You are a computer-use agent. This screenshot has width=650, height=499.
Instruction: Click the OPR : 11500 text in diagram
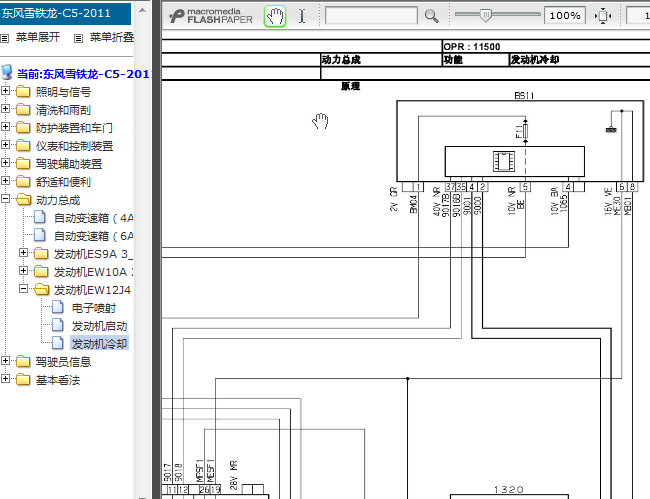click(x=472, y=46)
